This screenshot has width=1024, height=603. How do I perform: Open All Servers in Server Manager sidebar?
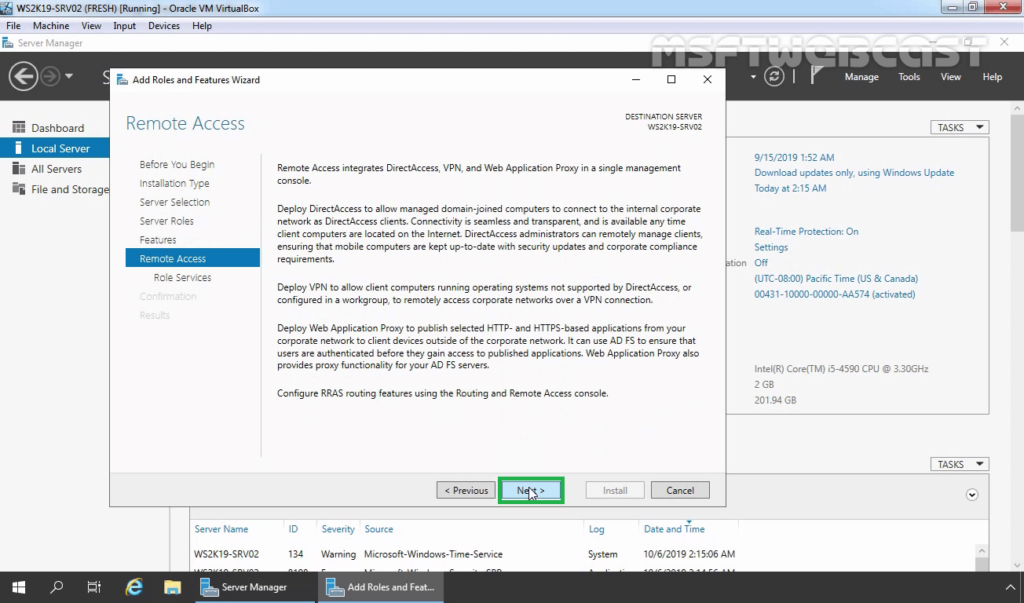[x=55, y=169]
